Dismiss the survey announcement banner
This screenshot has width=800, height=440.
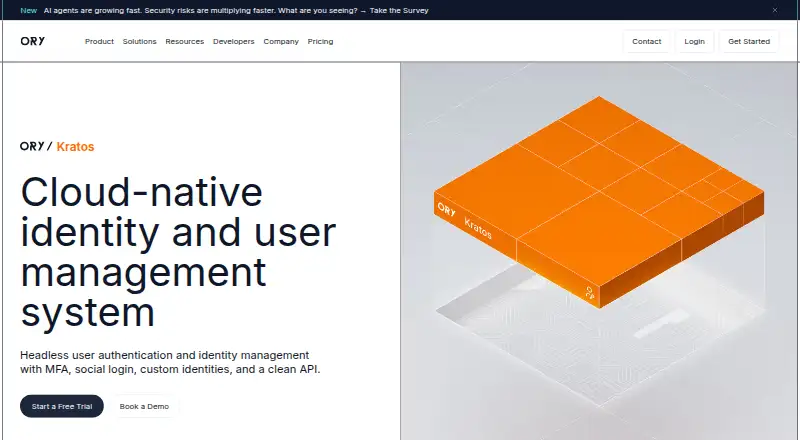pos(774,10)
